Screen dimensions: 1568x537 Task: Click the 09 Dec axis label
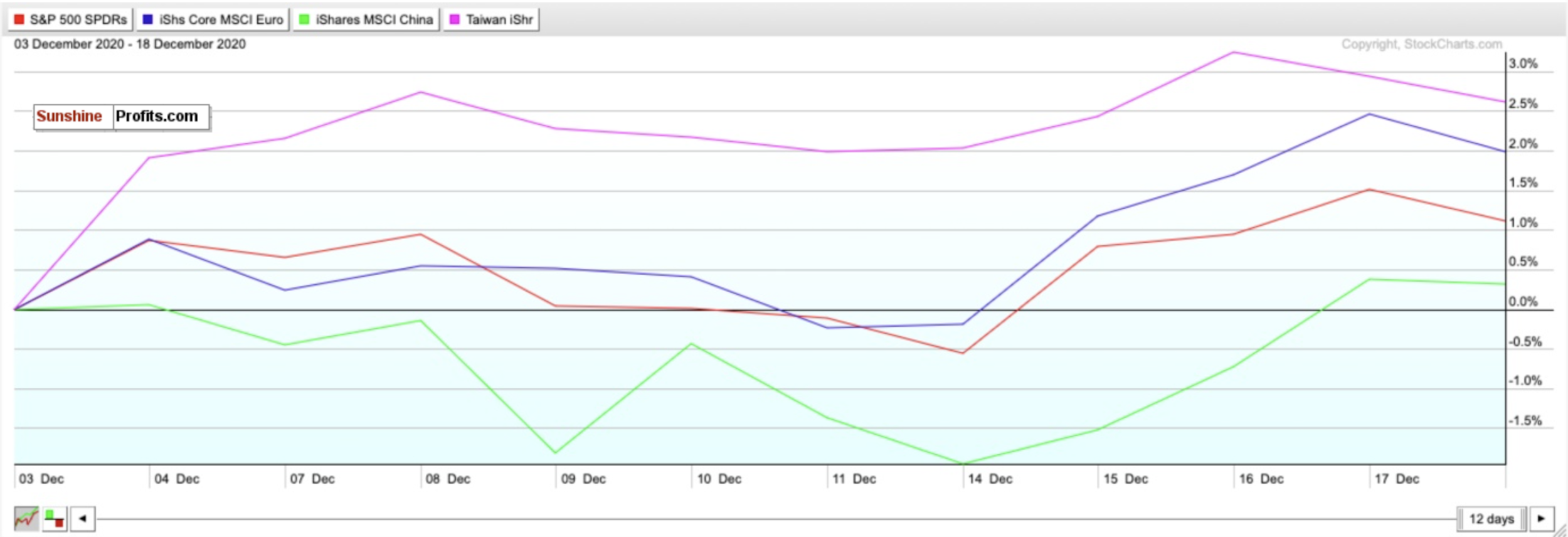[583, 479]
